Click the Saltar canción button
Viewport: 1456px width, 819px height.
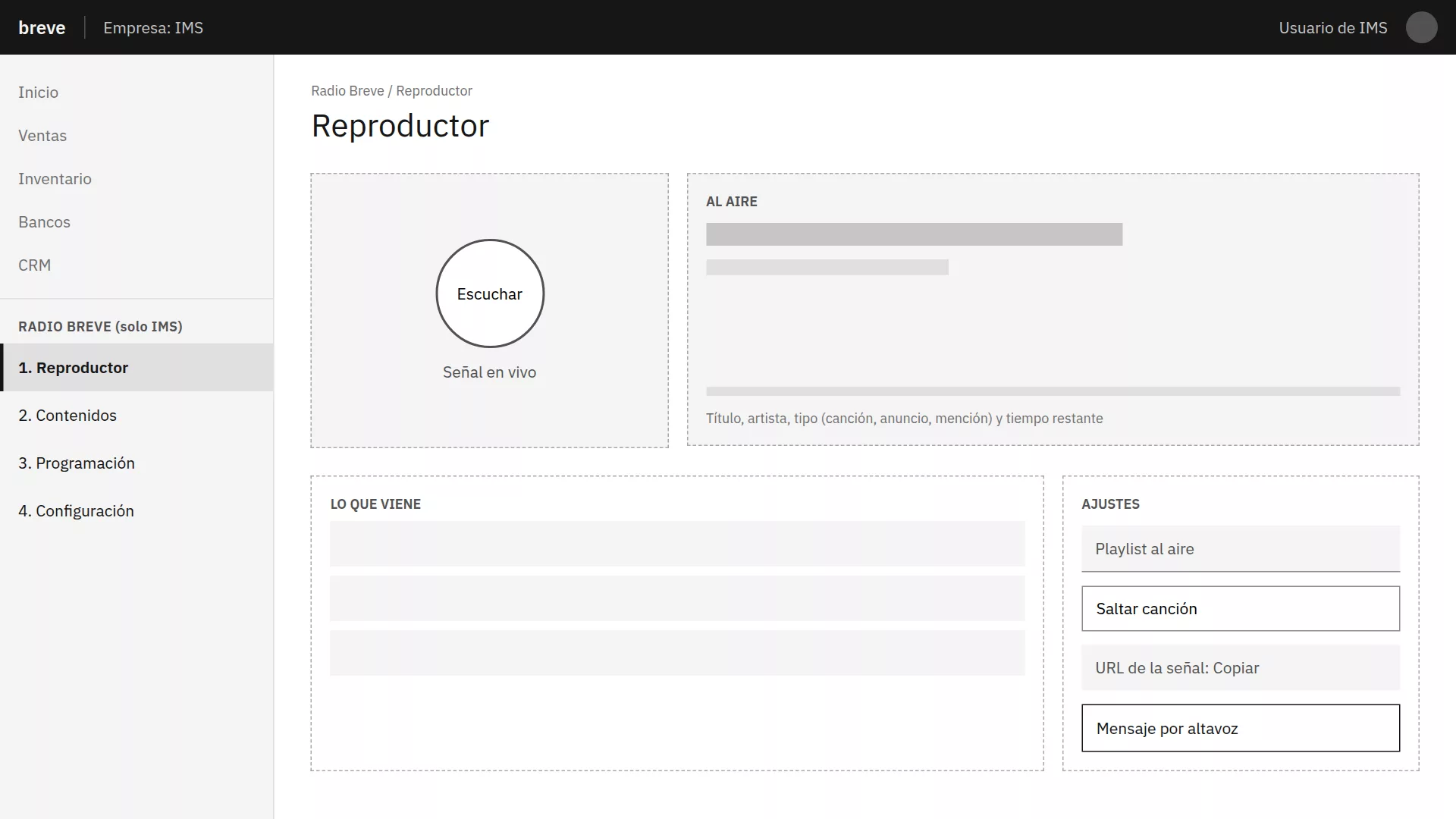coord(1241,608)
